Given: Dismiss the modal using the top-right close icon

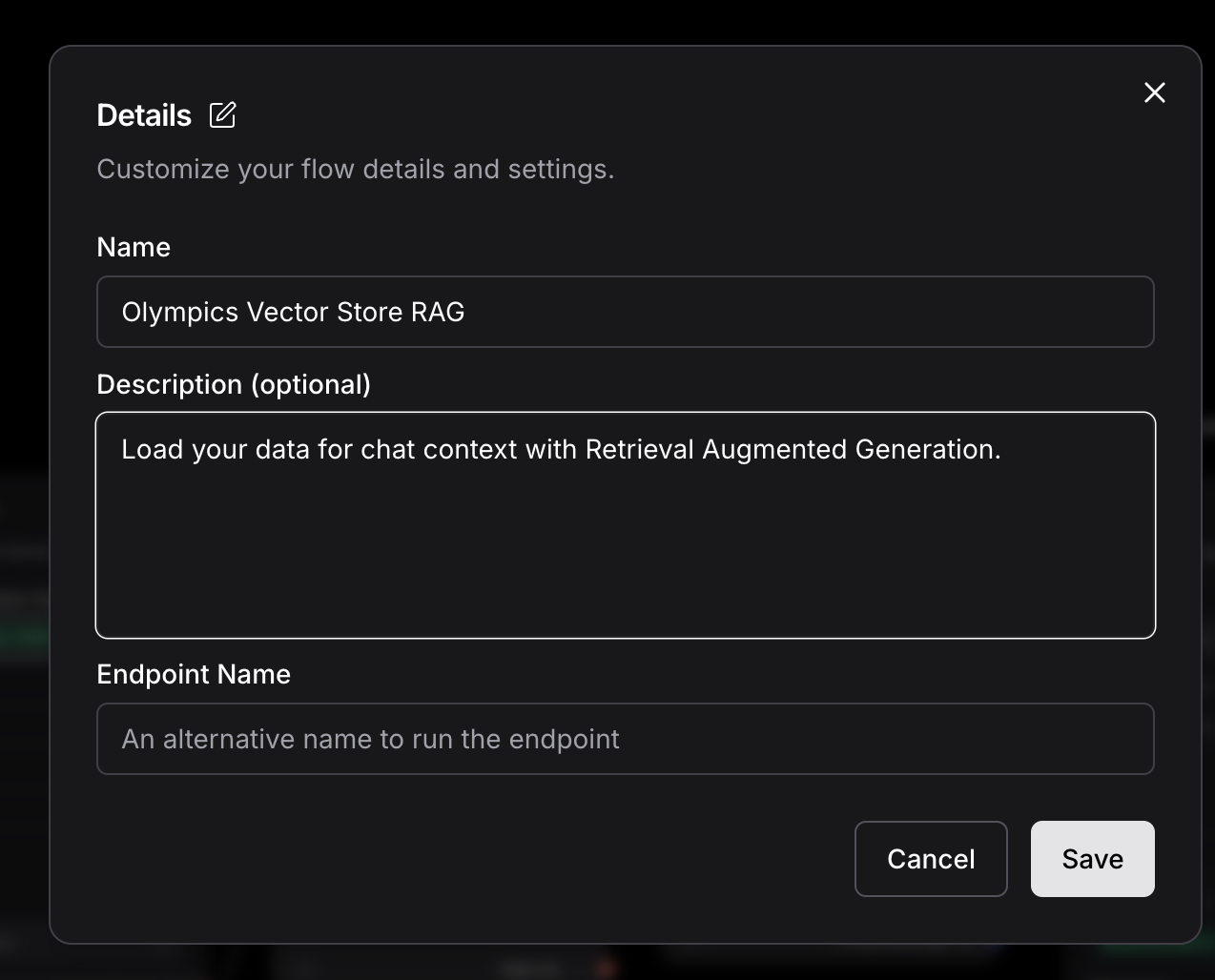Looking at the screenshot, I should (1154, 92).
